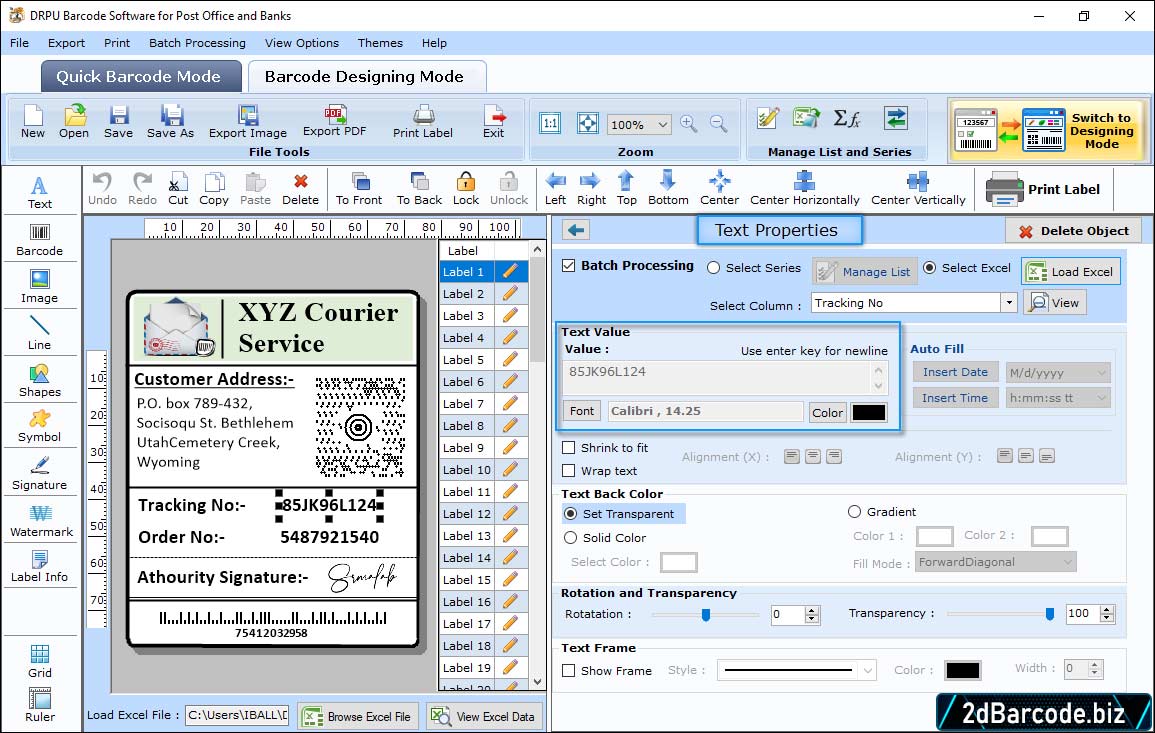Viewport: 1155px width, 733px height.
Task: Click the Switch to Designing Mode button
Action: click(1047, 130)
